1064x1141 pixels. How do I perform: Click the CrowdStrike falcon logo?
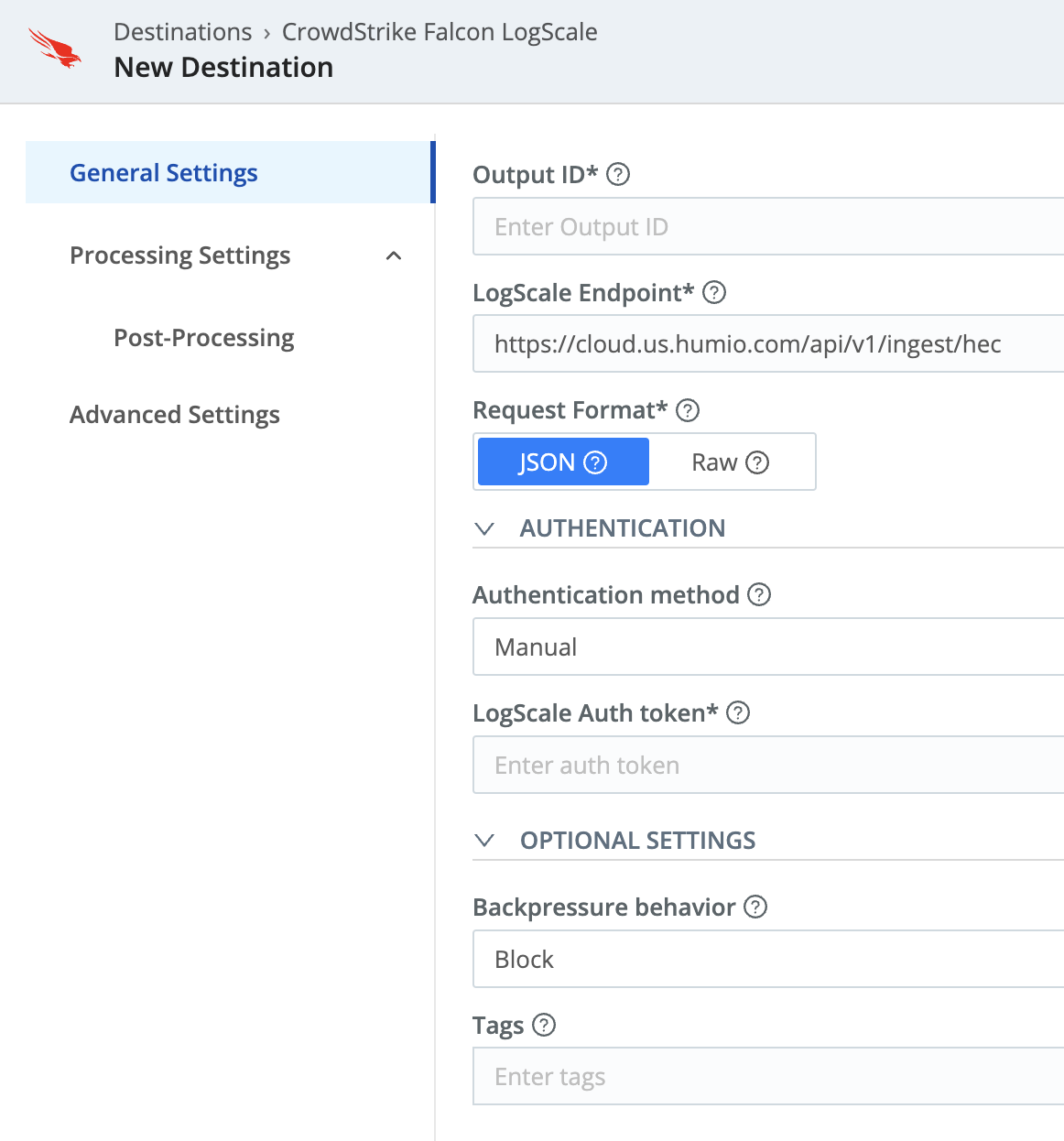pos(55,49)
